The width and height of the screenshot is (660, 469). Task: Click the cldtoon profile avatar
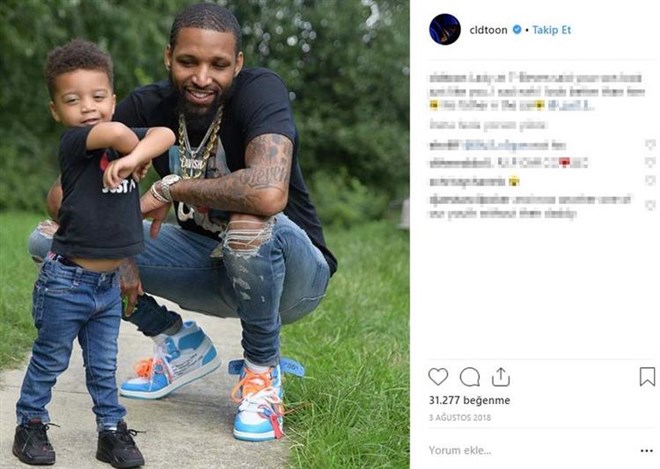pyautogui.click(x=444, y=29)
